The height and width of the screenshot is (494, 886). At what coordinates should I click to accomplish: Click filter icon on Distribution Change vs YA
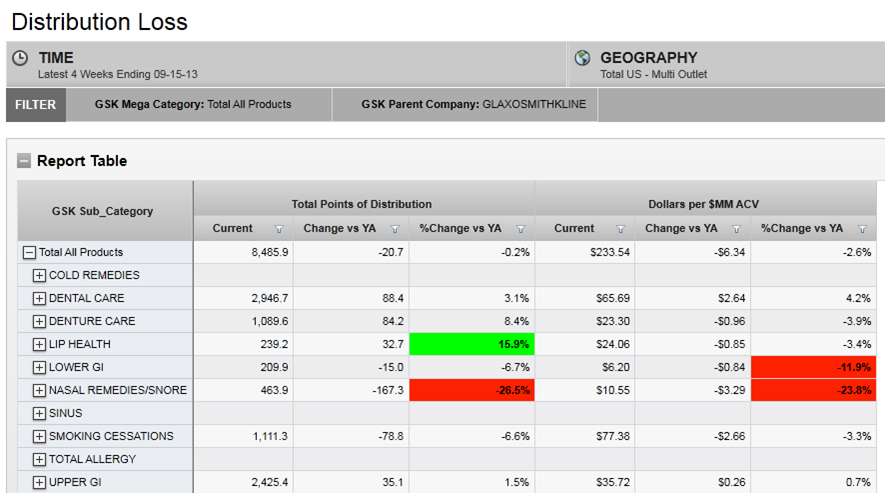coord(395,229)
